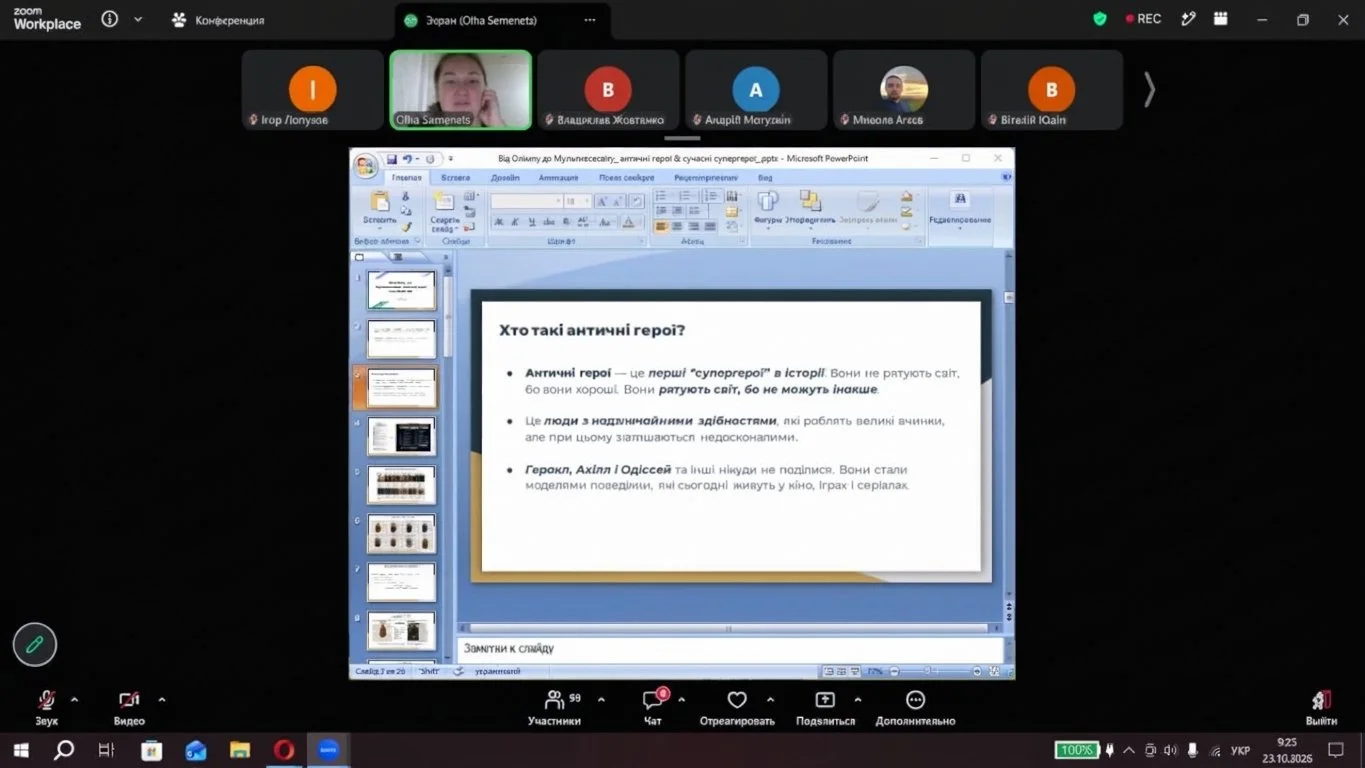Expand the share options arrow

(x=857, y=700)
